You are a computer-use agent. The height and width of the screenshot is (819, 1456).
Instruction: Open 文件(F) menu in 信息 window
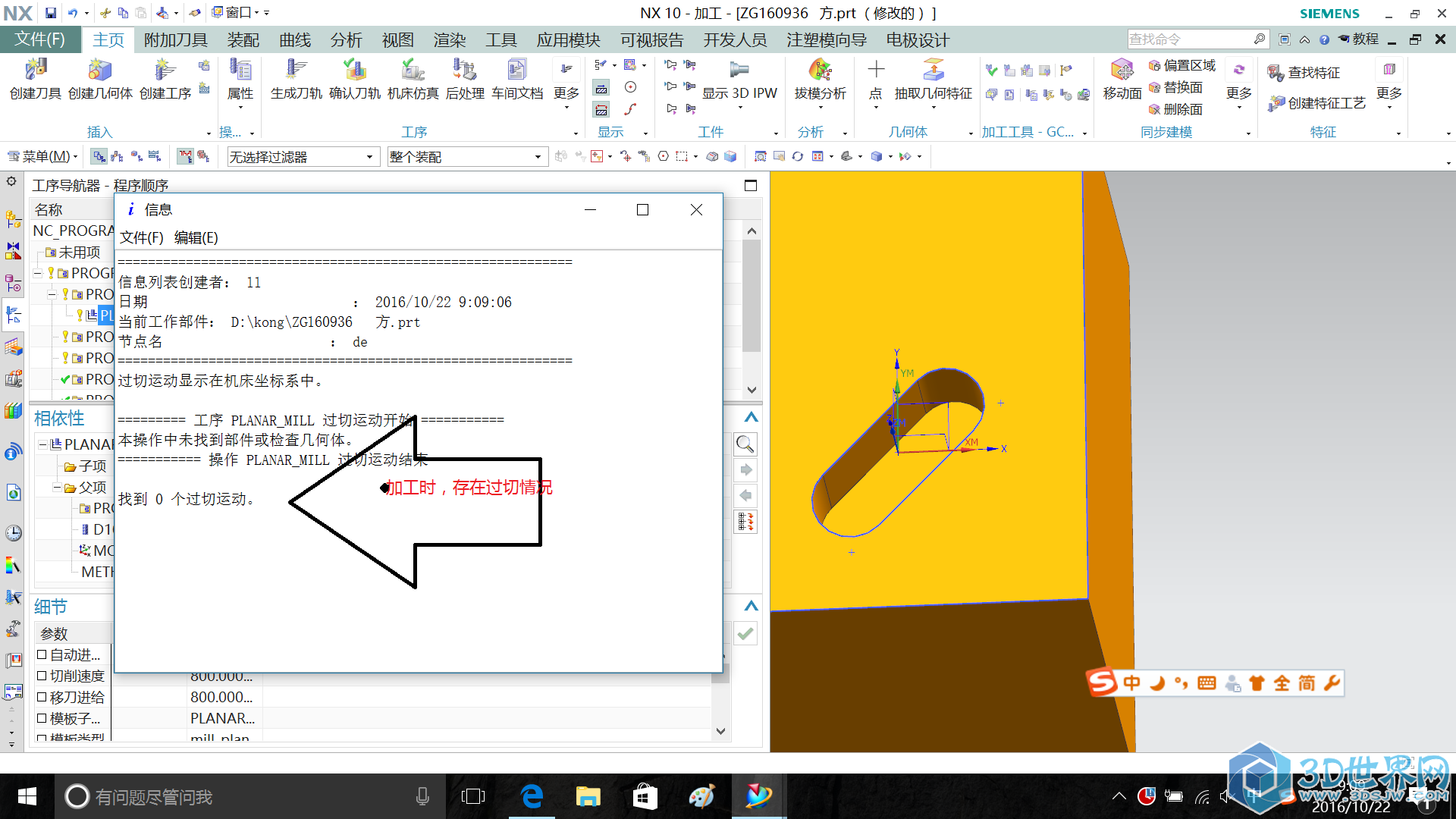click(142, 238)
